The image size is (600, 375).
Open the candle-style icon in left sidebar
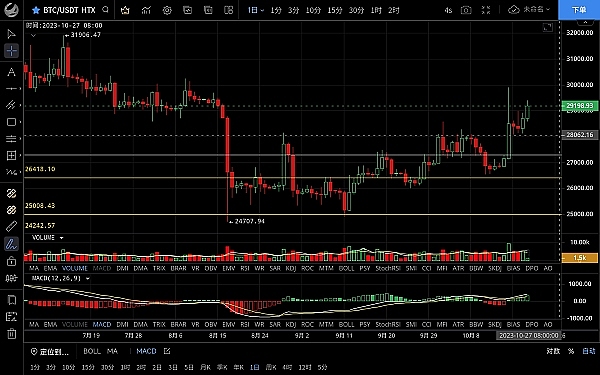point(11,278)
